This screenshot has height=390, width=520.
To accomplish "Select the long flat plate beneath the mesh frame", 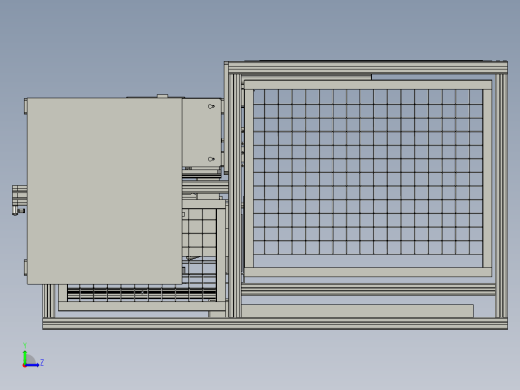I will pos(357,311).
